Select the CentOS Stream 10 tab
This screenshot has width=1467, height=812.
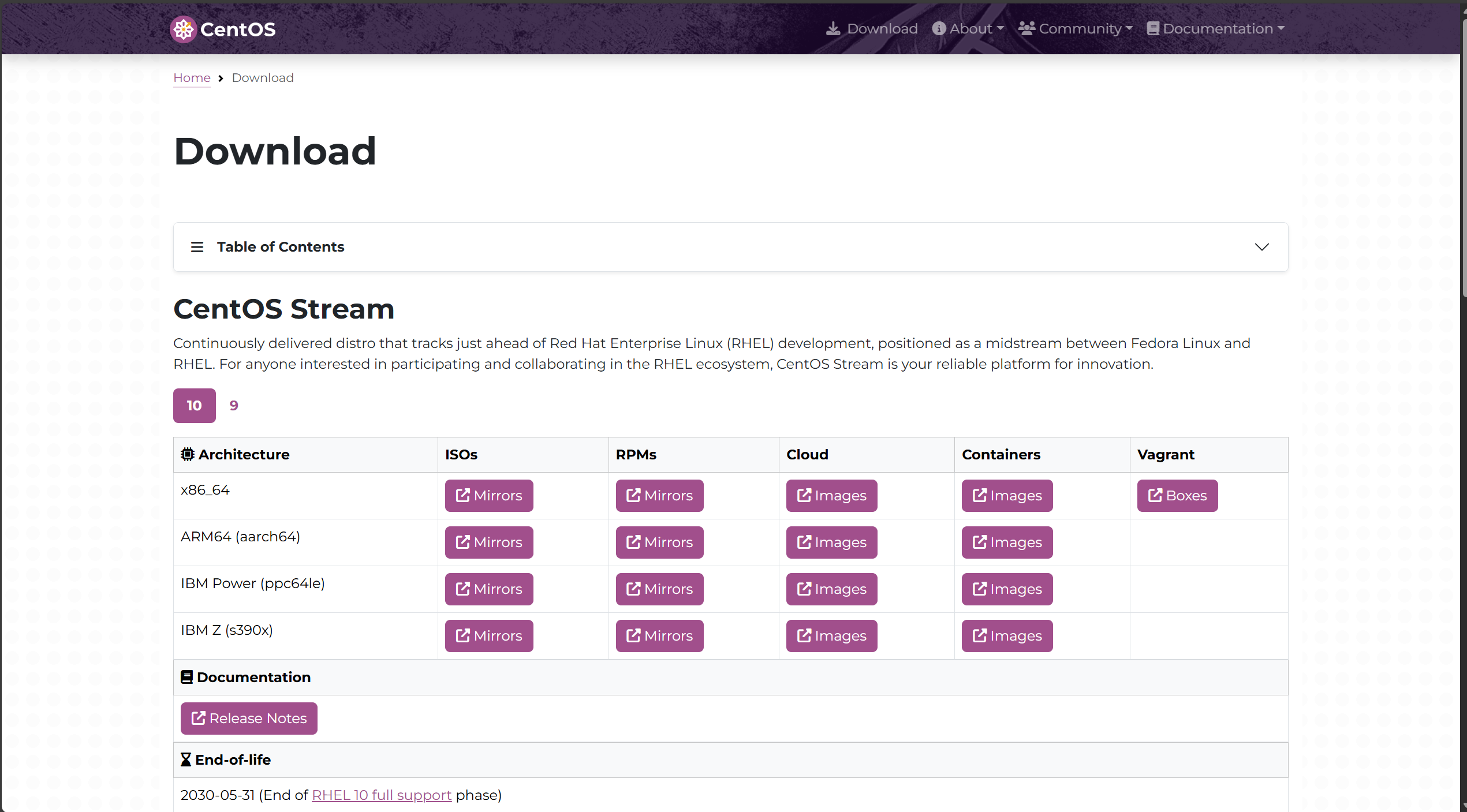tap(195, 405)
